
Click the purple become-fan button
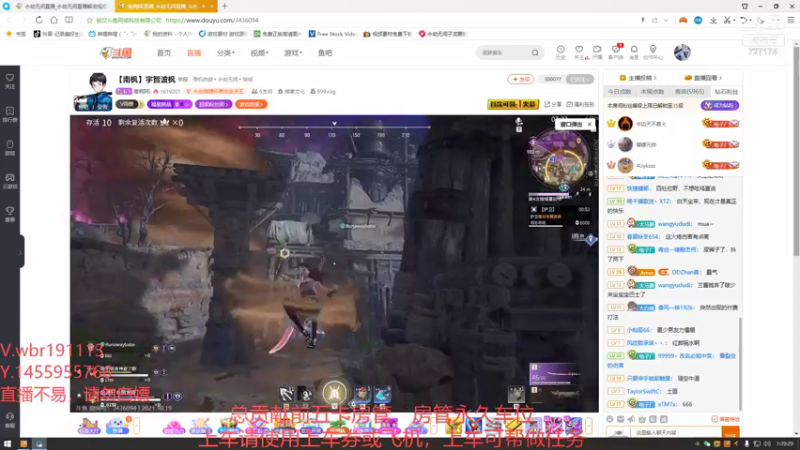tap(720, 106)
